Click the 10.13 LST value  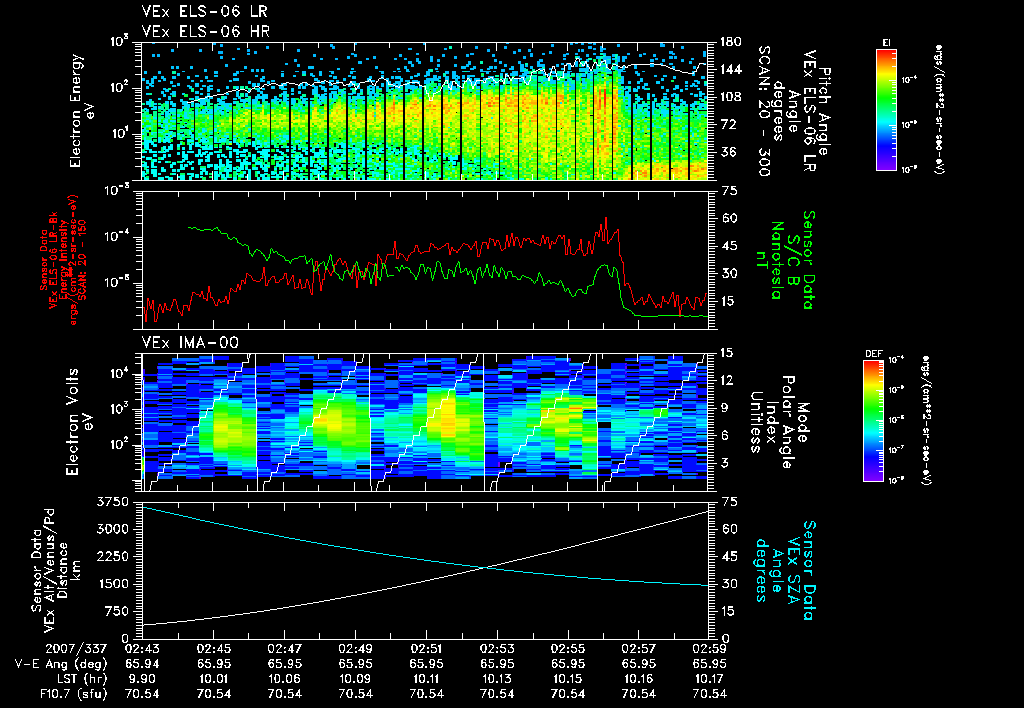(x=497, y=679)
